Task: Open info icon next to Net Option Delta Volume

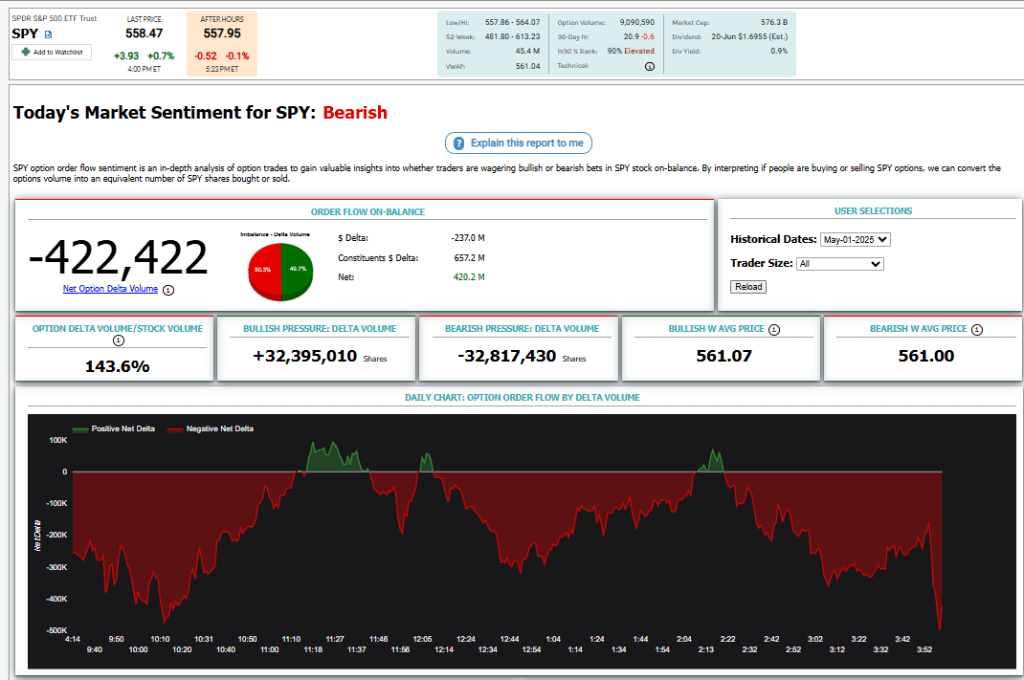Action: [168, 290]
